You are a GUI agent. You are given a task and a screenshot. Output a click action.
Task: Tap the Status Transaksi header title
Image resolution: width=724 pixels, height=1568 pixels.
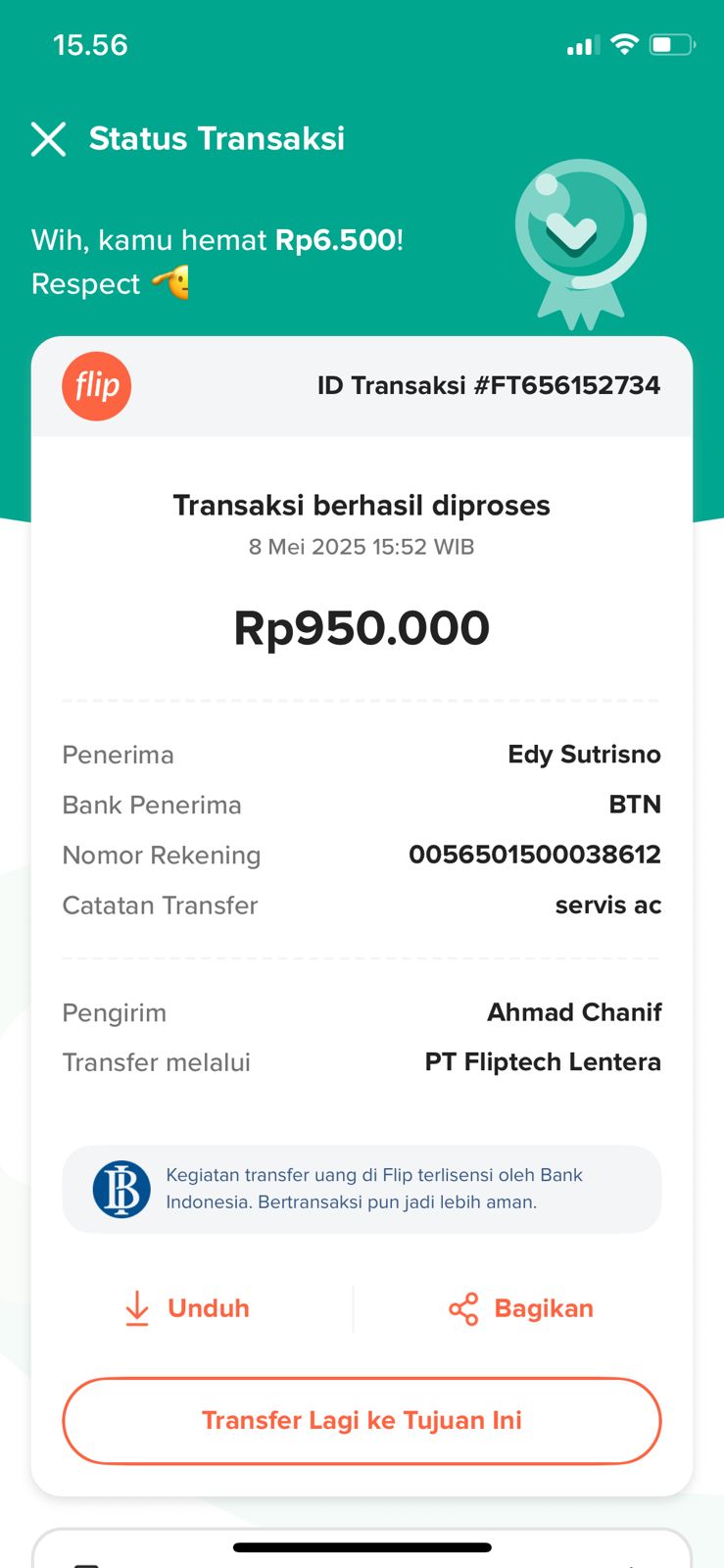(x=217, y=139)
